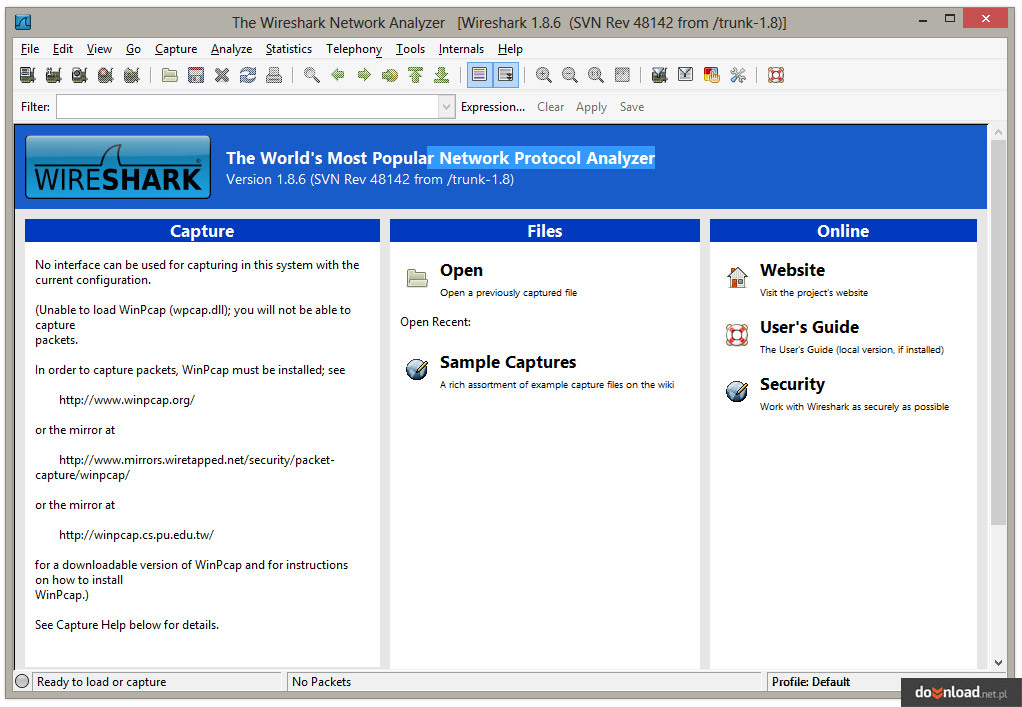Go forward in packet history
1022x707 pixels.
(364, 75)
